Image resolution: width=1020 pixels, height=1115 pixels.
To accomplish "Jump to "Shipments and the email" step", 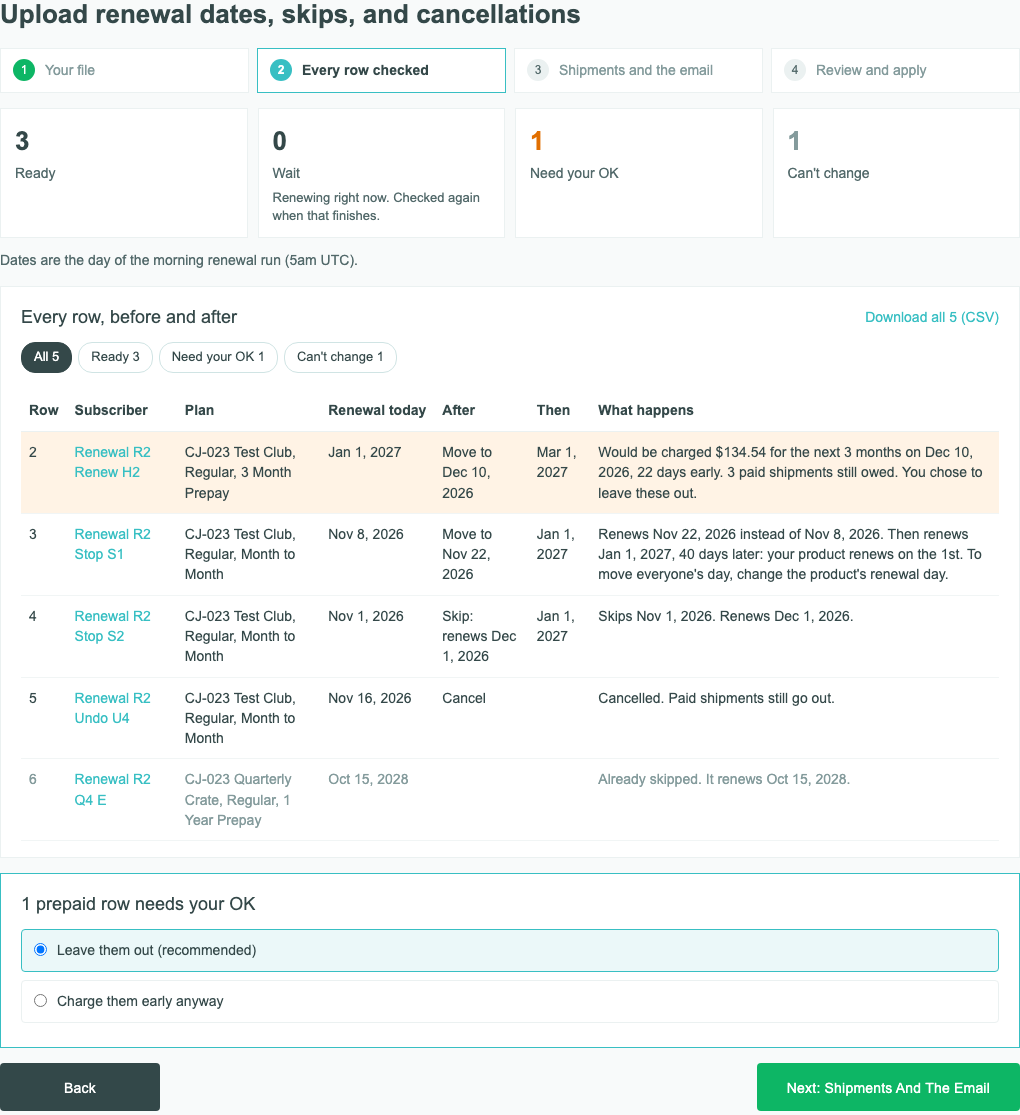I will pyautogui.click(x=638, y=70).
